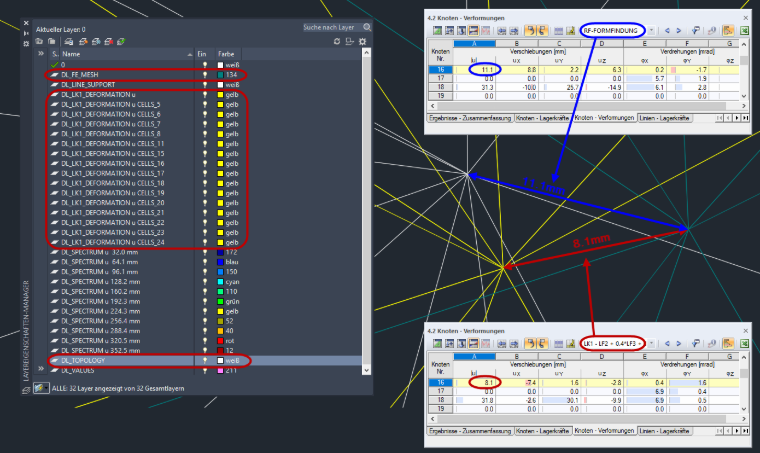Click the set current layer icon with green check
This screenshot has width=760, height=453.
[x=121, y=42]
